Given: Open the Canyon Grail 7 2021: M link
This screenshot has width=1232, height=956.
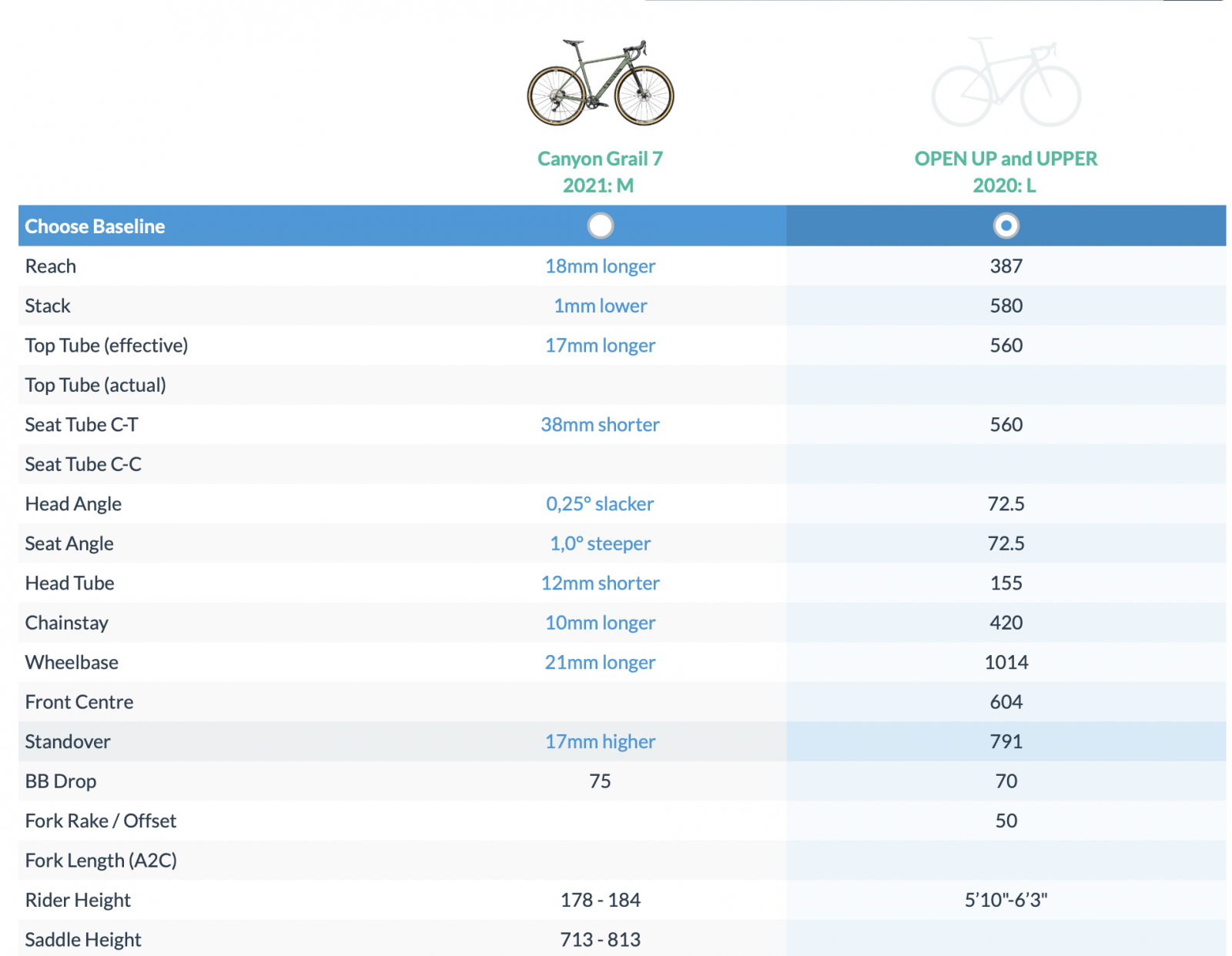Looking at the screenshot, I should [600, 172].
